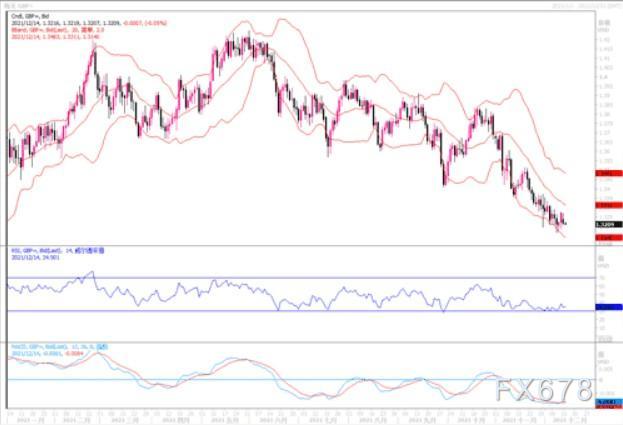Select the RSI indicator legend label
The image size is (623, 425).
click(x=58, y=251)
